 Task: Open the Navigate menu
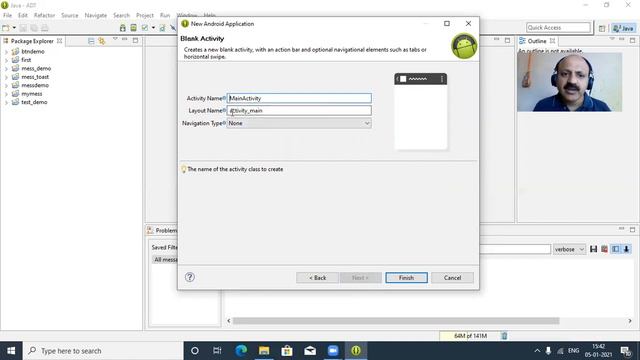point(96,15)
